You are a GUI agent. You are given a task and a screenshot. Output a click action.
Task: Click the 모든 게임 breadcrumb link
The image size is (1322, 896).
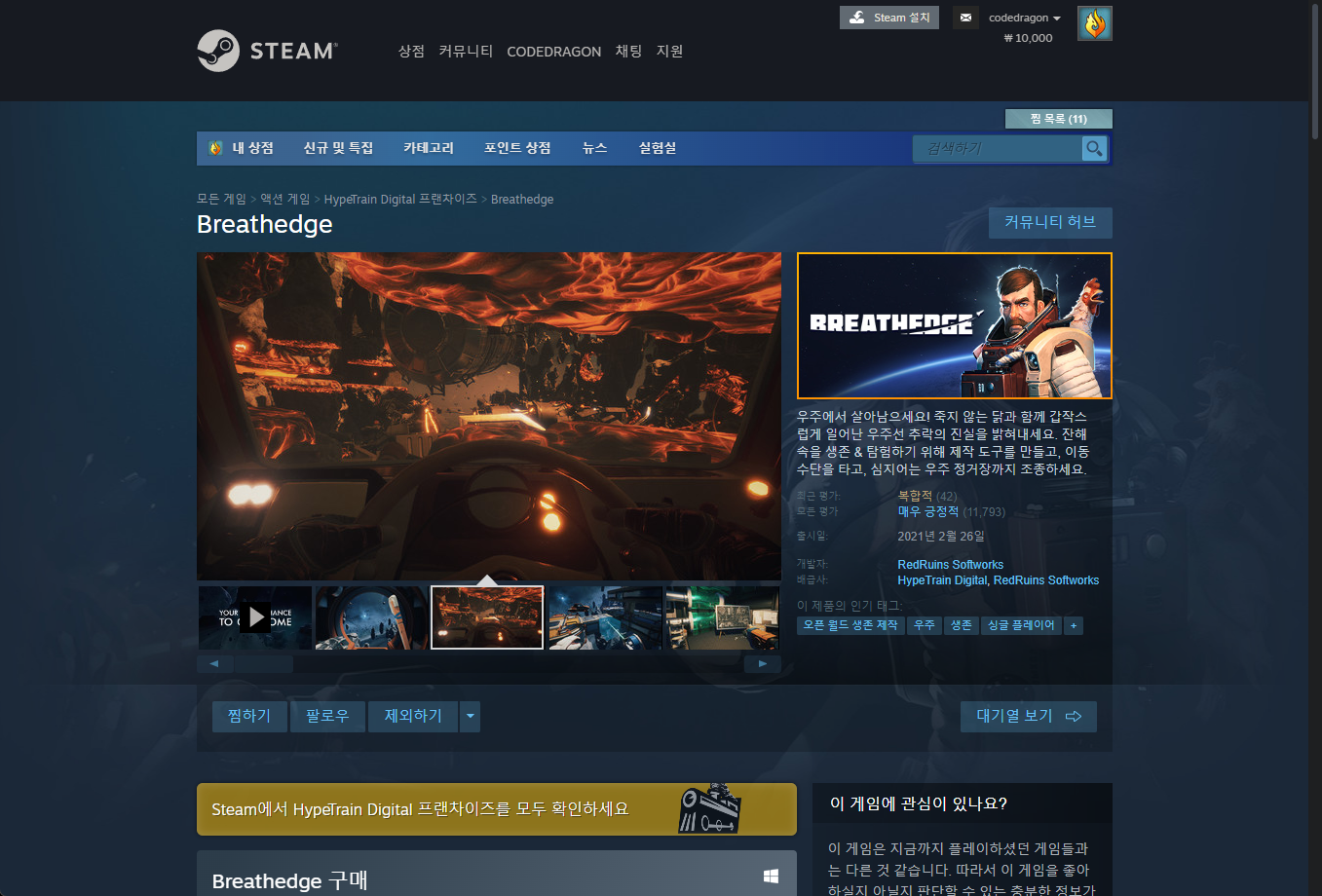click(221, 199)
